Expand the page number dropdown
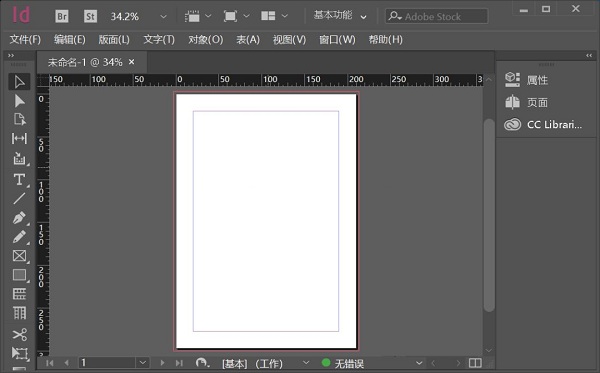Screen dimensions: 600x373 coord(143,362)
